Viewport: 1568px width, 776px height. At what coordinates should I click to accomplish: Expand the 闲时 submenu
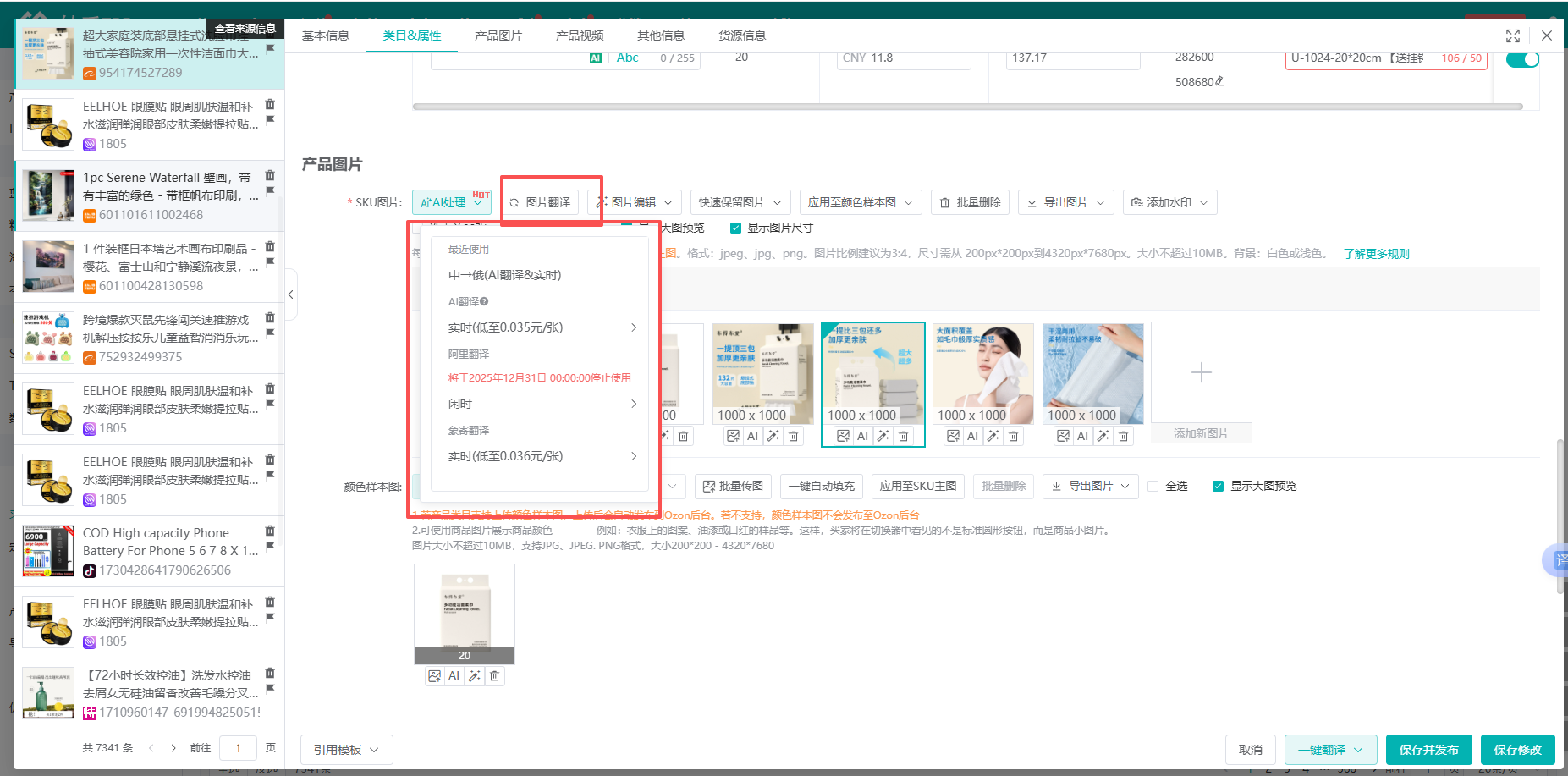540,404
